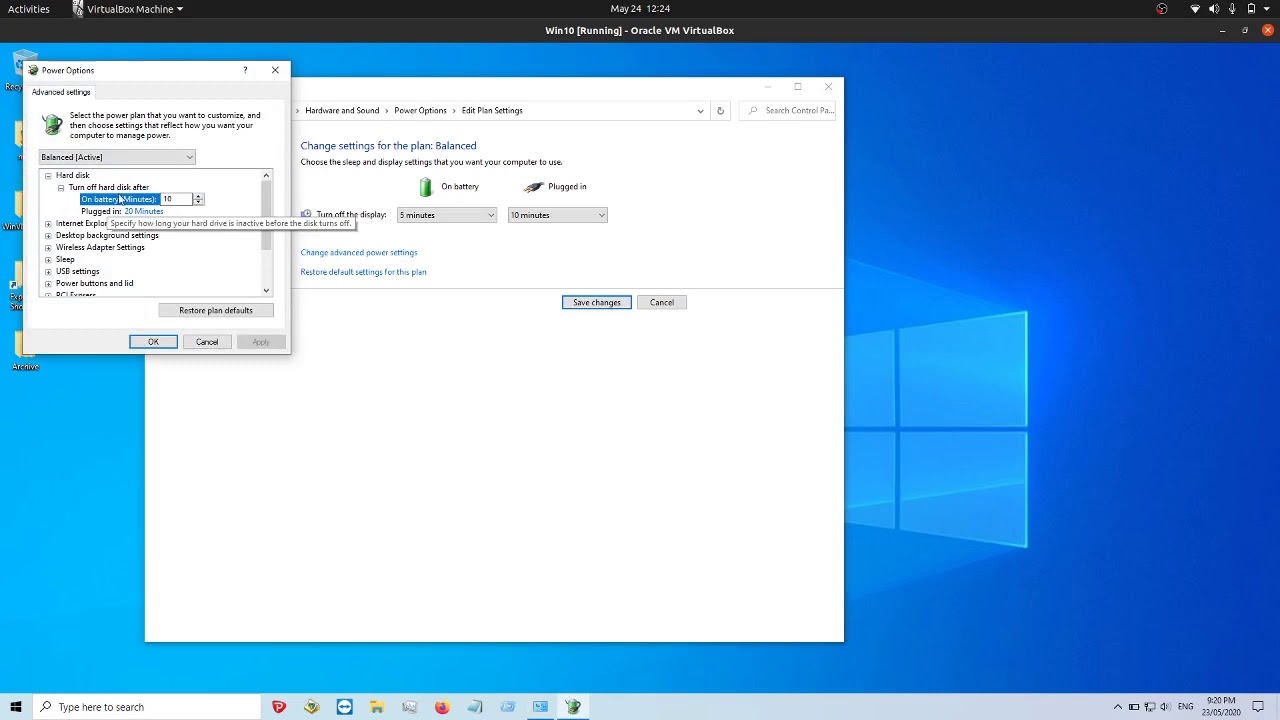Click the Control Panel taskbar icon
The height and width of the screenshot is (720, 1280).
click(x=540, y=707)
